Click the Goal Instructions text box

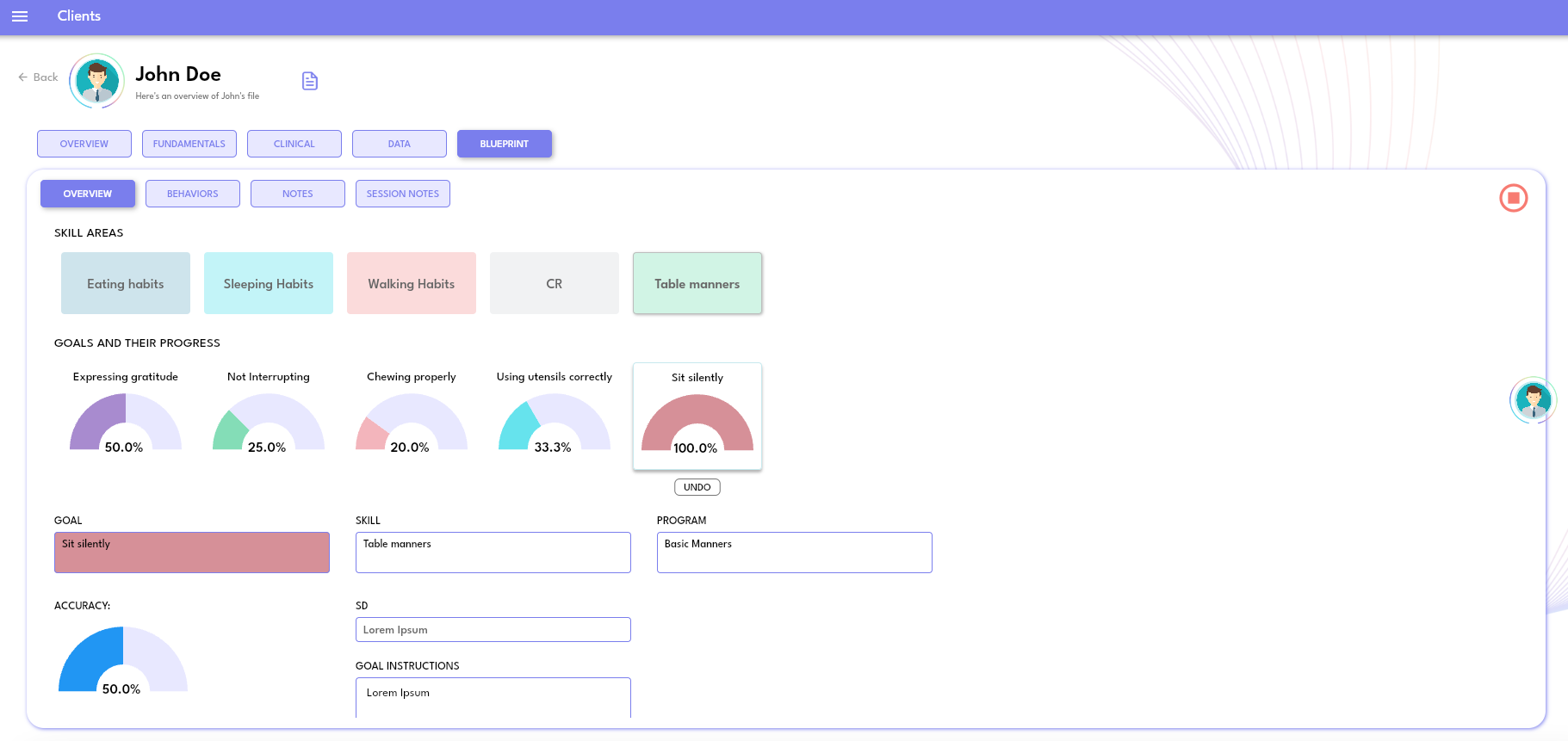[493, 697]
